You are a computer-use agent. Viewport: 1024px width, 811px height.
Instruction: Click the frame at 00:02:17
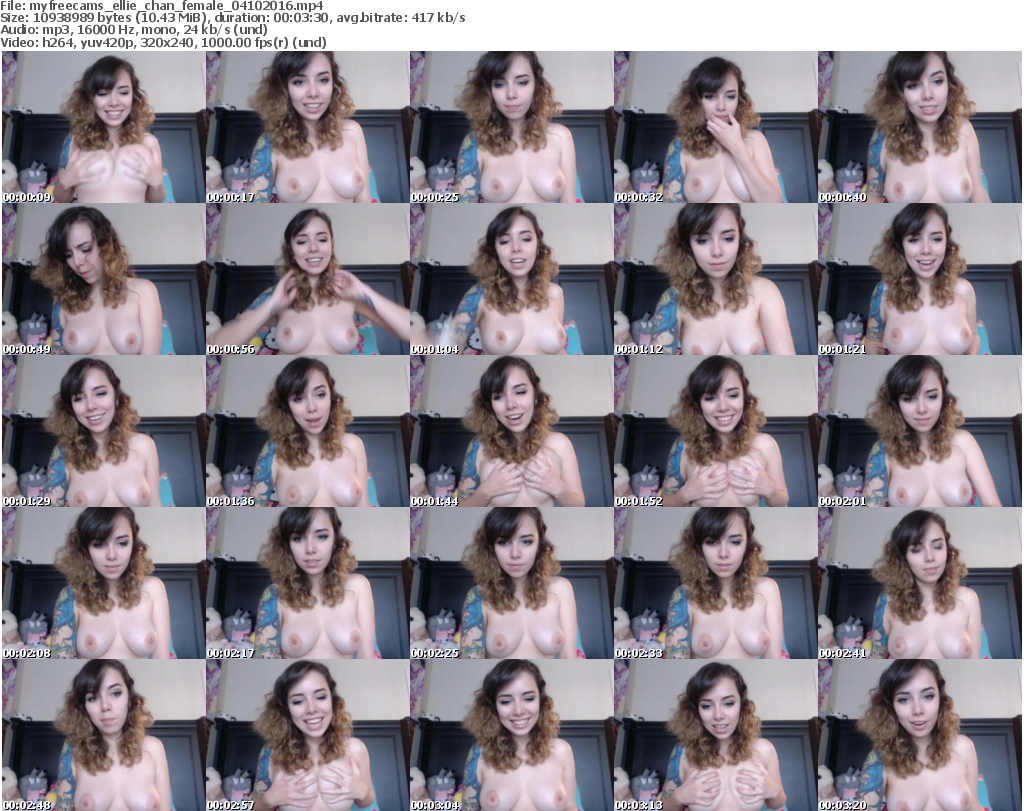click(x=308, y=583)
